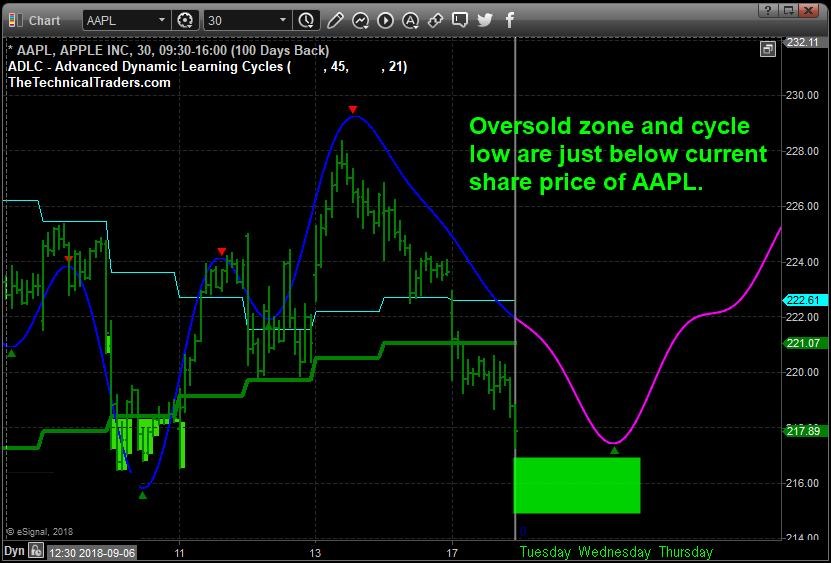Click the bright green oversold zone rectangle
The width and height of the screenshot is (831, 563).
point(577,485)
